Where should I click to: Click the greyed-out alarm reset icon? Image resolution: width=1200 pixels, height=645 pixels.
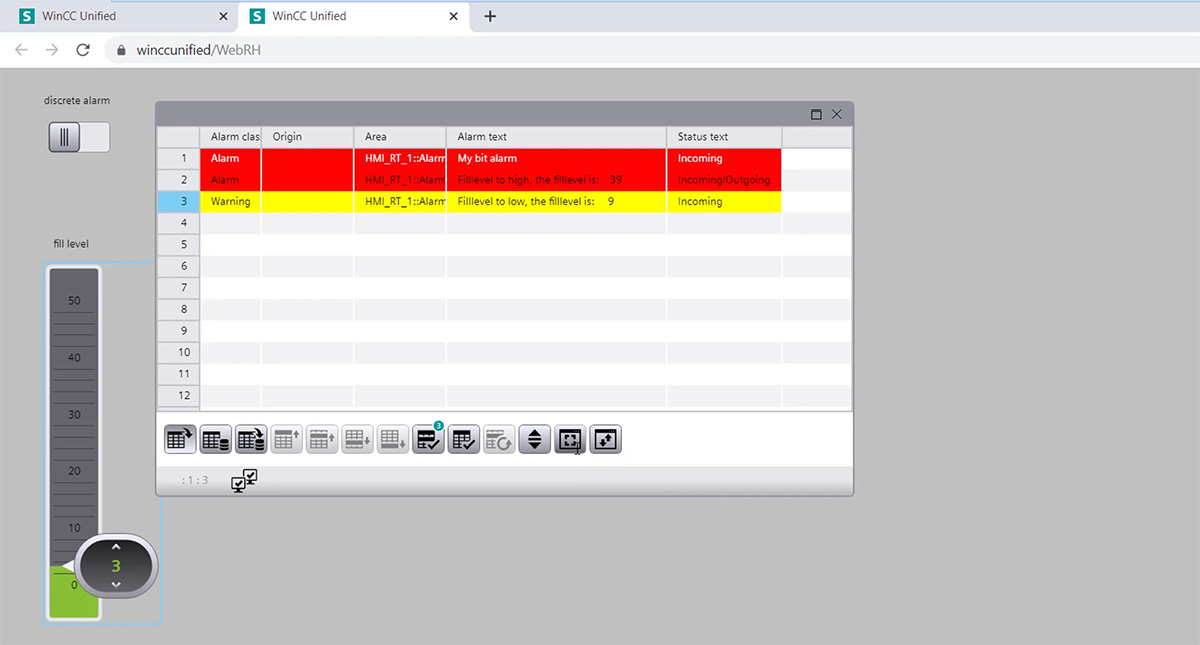(x=499, y=439)
